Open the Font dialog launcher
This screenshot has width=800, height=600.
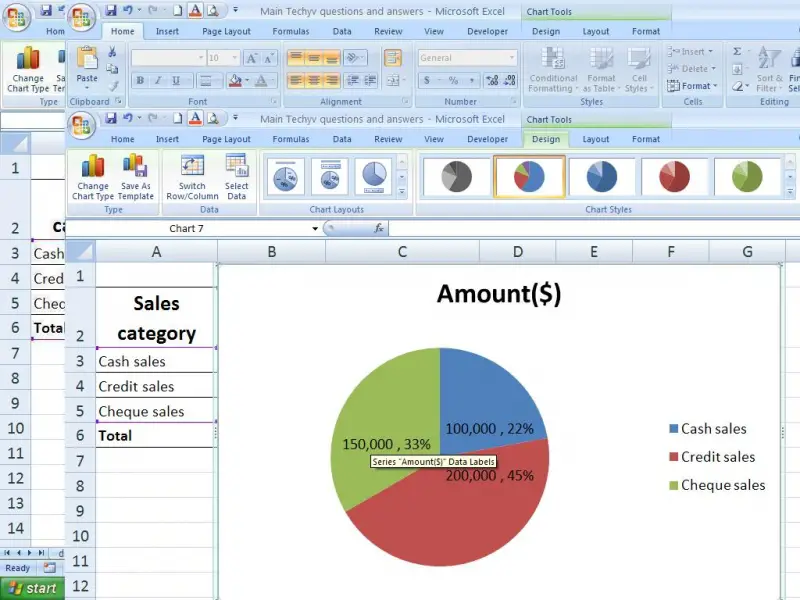pos(273,102)
